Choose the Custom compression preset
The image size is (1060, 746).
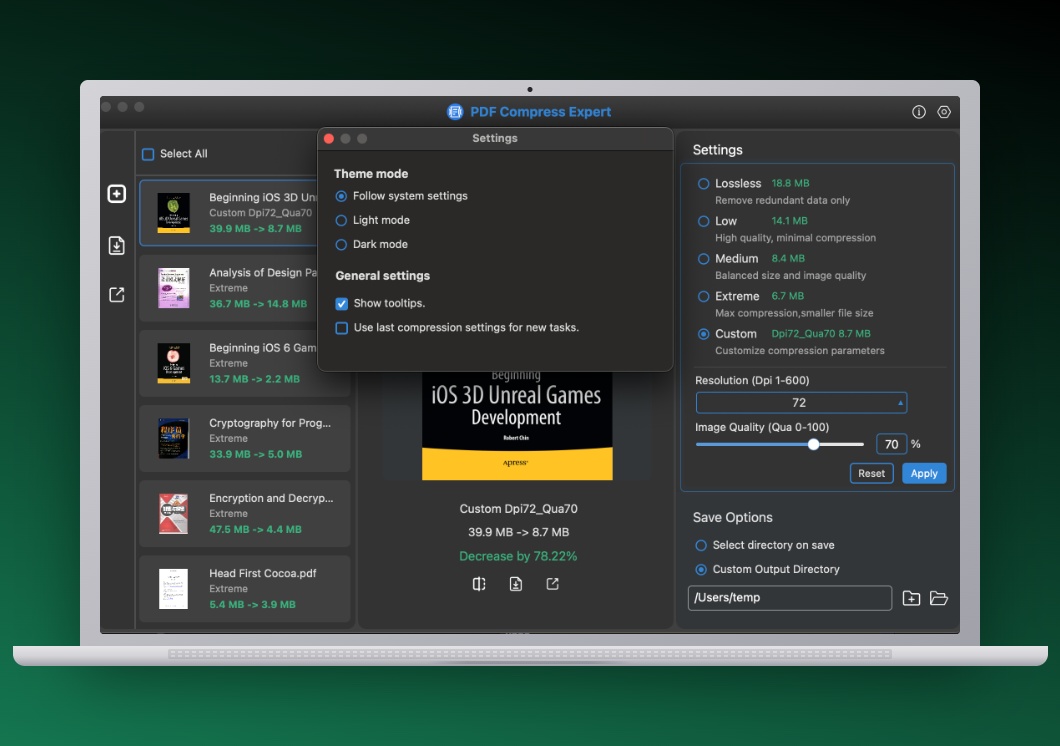(x=704, y=334)
